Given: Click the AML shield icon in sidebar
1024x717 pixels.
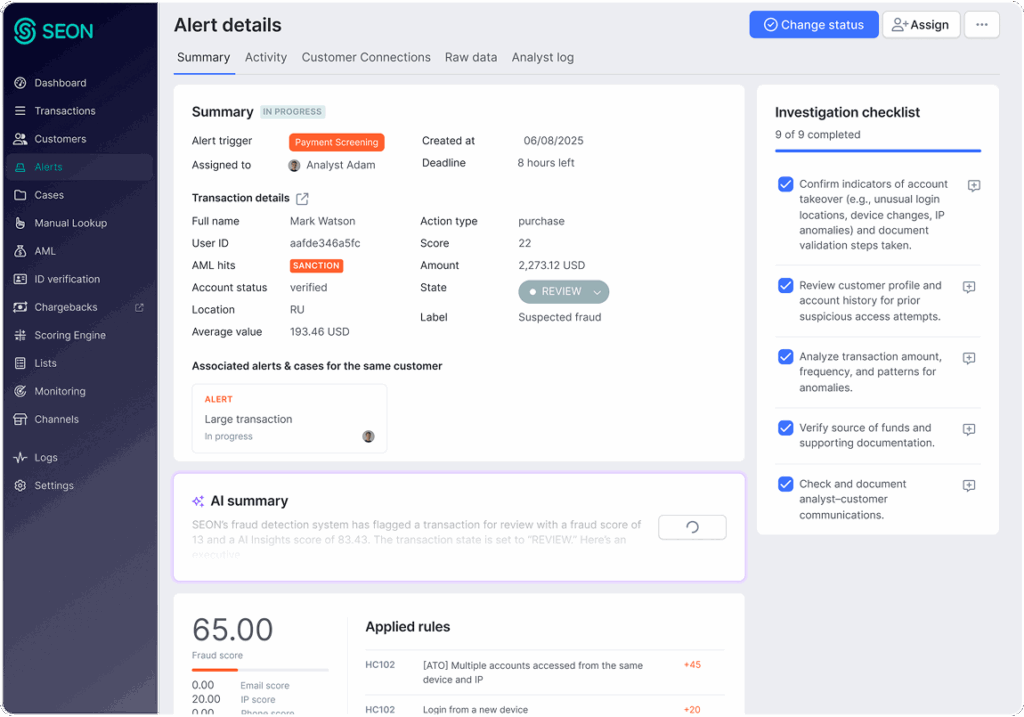Looking at the screenshot, I should coord(20,251).
